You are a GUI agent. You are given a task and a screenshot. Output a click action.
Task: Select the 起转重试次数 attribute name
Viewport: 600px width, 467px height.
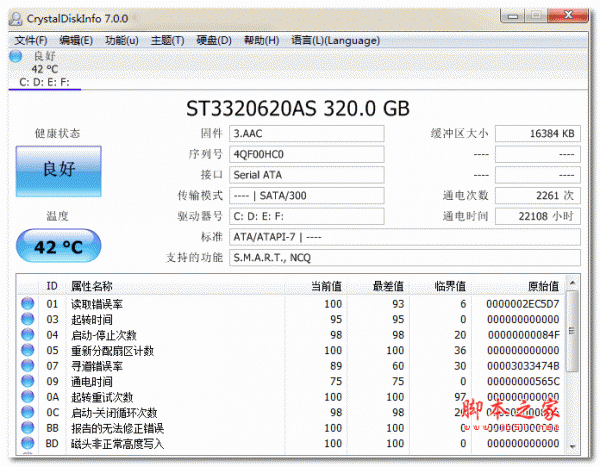(102, 397)
